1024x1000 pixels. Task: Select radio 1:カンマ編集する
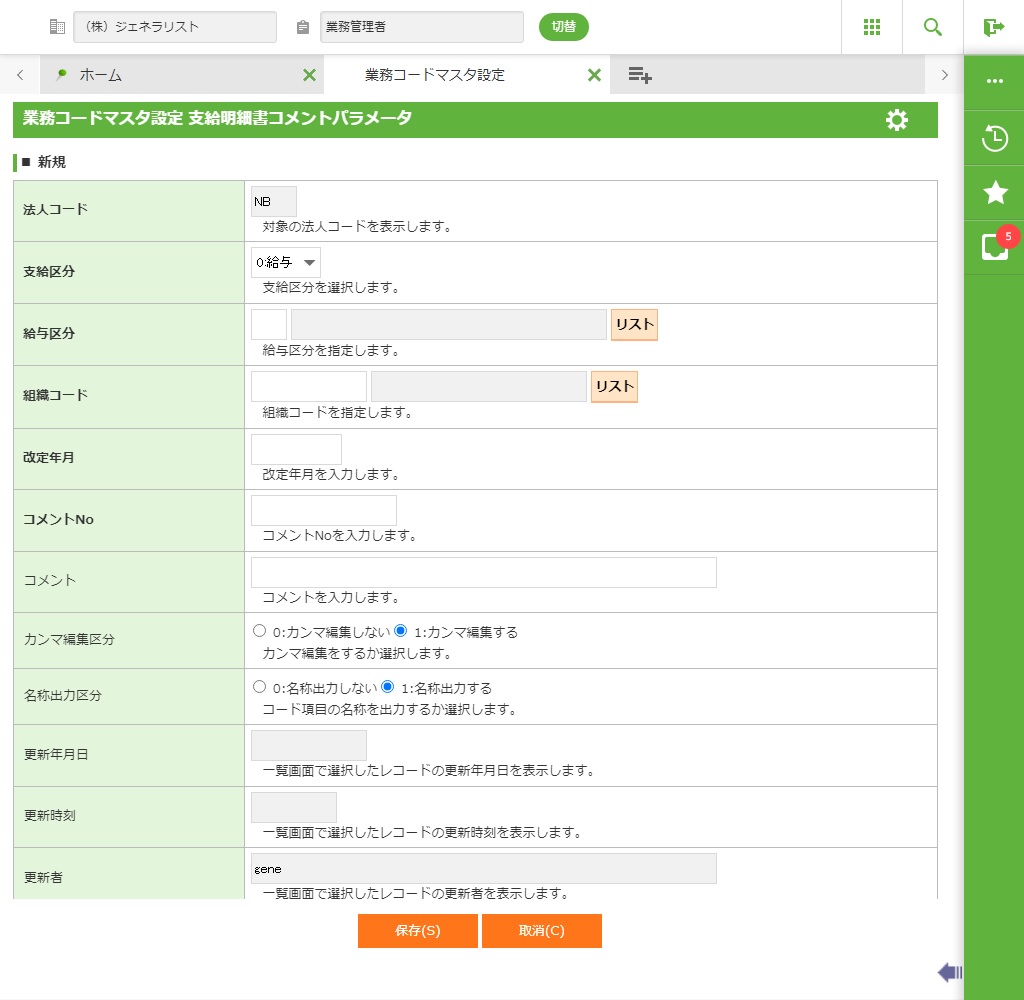401,631
